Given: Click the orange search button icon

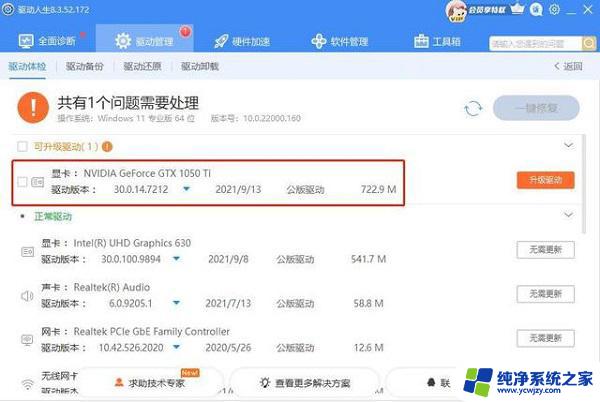Looking at the screenshot, I should [x=589, y=44].
